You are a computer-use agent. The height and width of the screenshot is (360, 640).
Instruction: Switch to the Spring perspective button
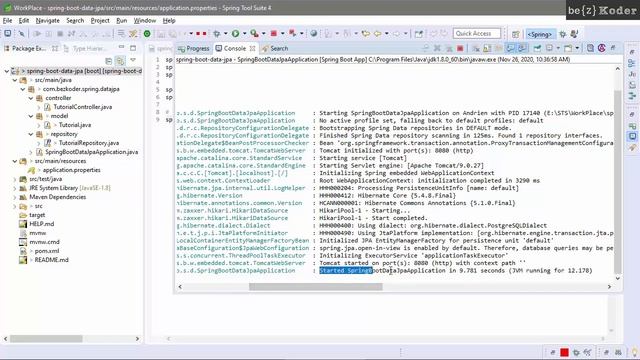tap(540, 34)
